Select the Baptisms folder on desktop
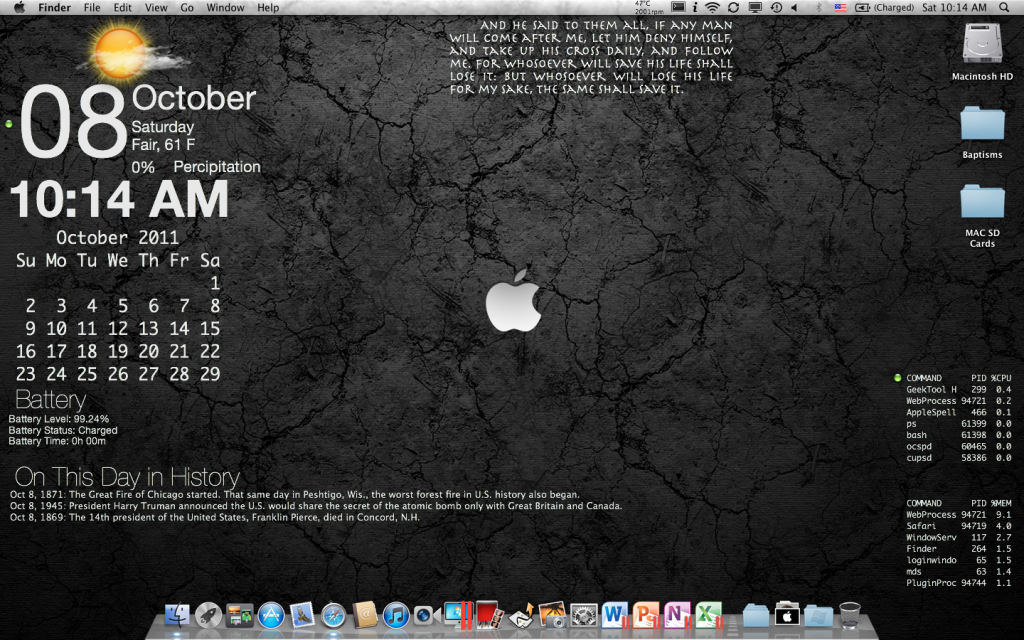 [x=982, y=124]
